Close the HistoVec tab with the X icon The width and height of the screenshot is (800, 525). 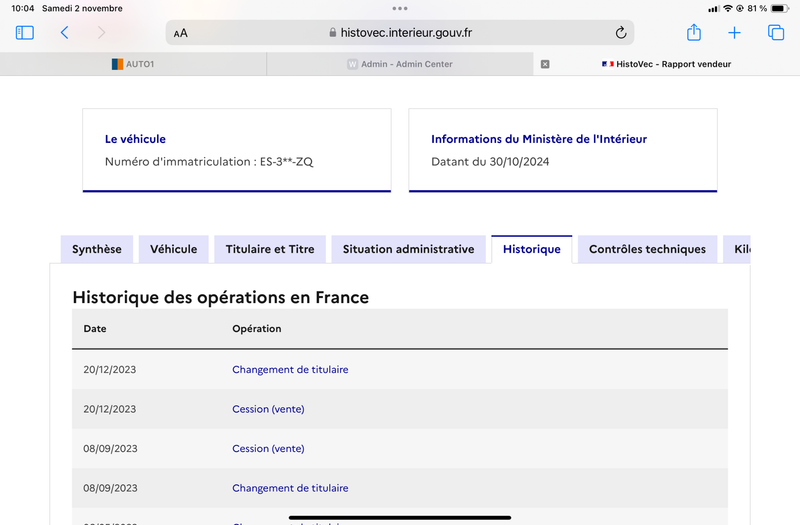click(x=545, y=64)
